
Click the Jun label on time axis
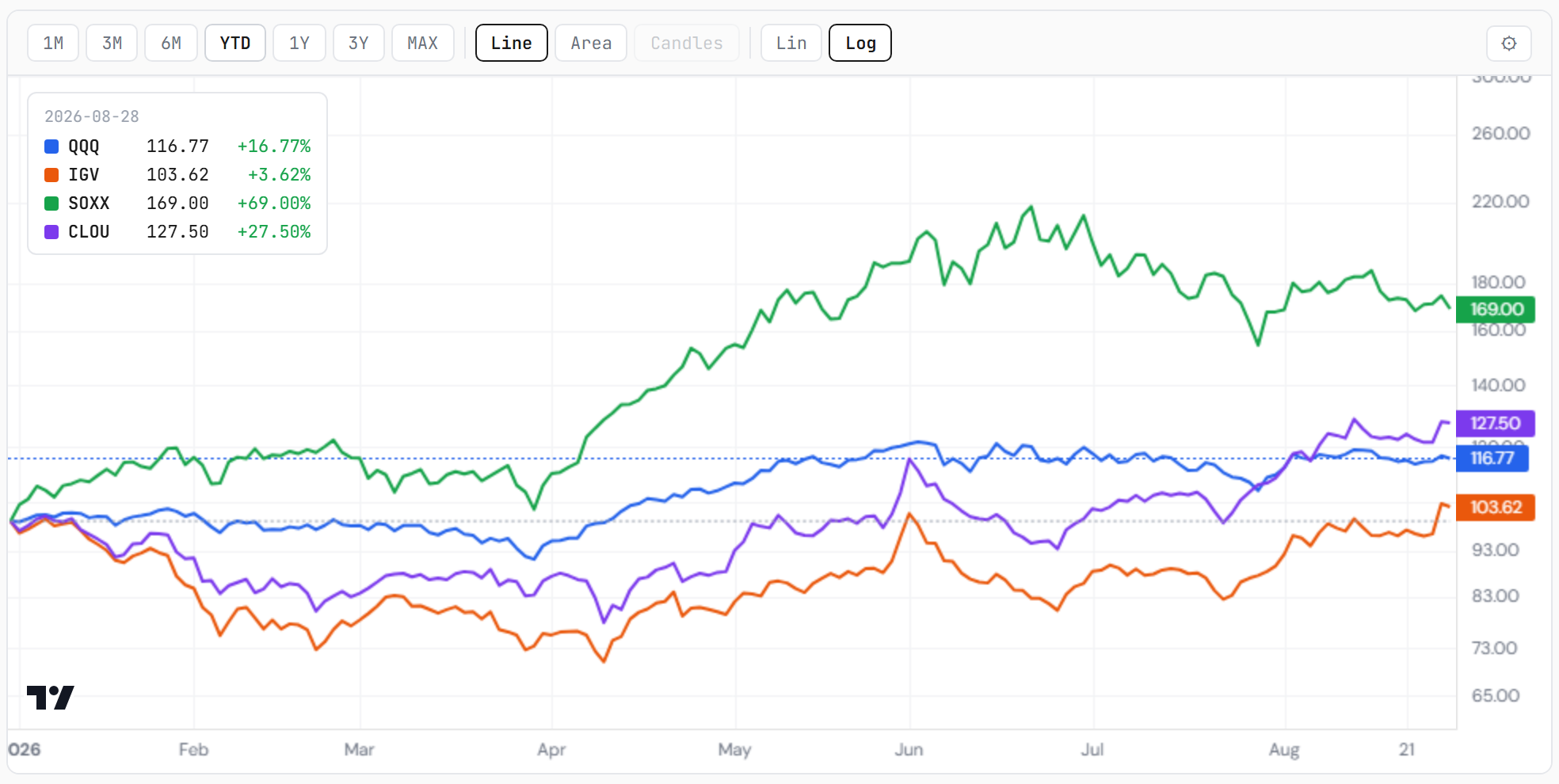pyautogui.click(x=909, y=750)
